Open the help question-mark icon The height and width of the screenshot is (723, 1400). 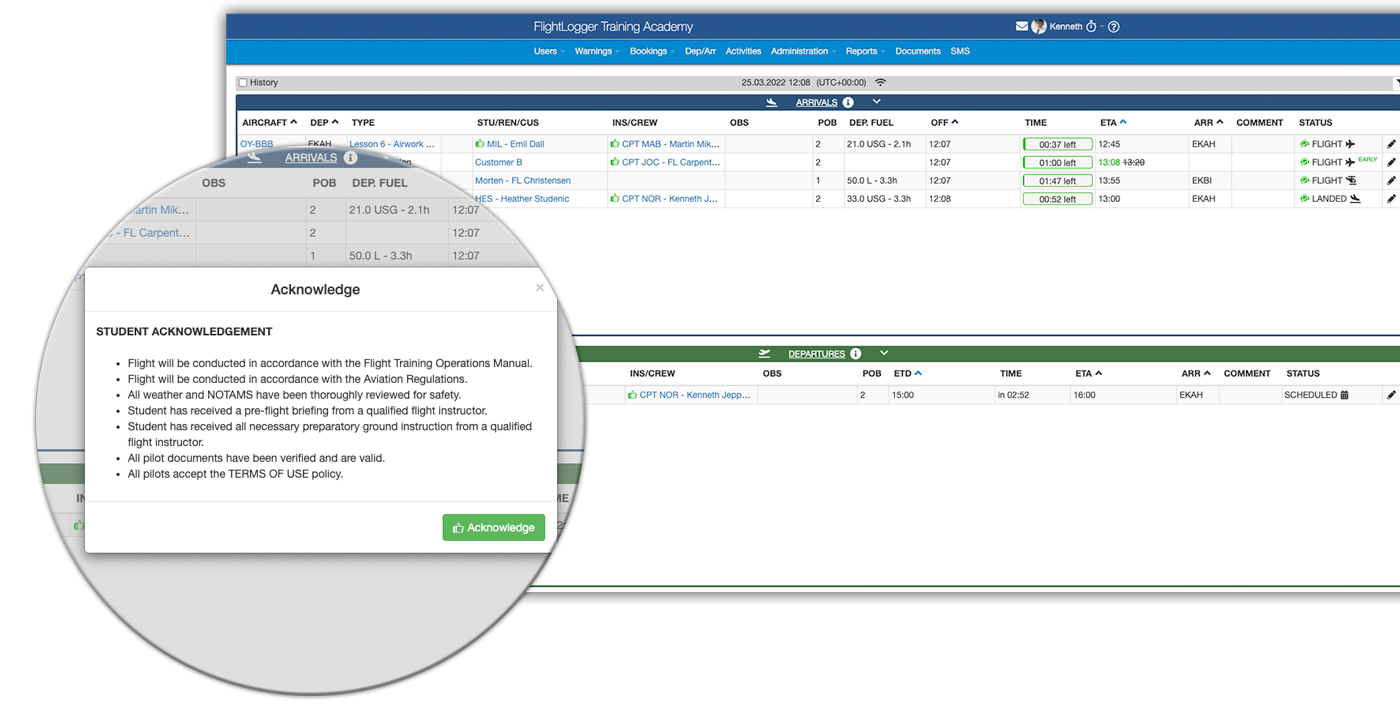click(1114, 27)
